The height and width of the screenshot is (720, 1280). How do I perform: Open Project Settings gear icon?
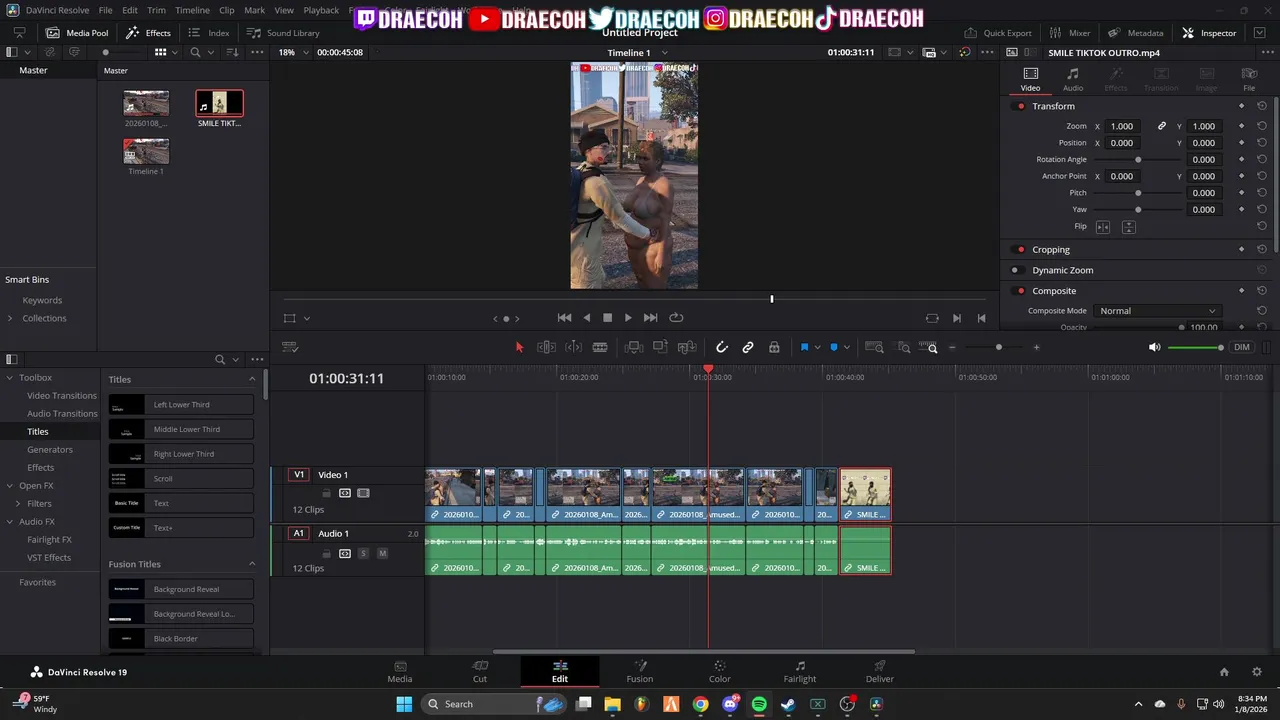point(1257,672)
